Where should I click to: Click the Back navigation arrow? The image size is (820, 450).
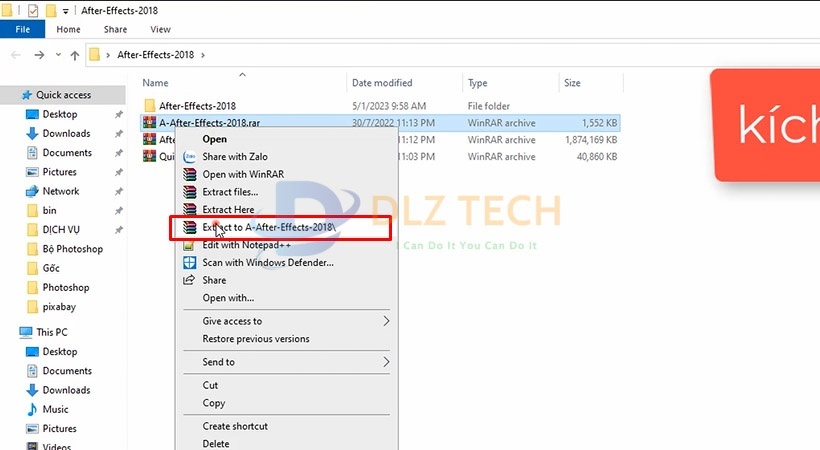pyautogui.click(x=16, y=55)
